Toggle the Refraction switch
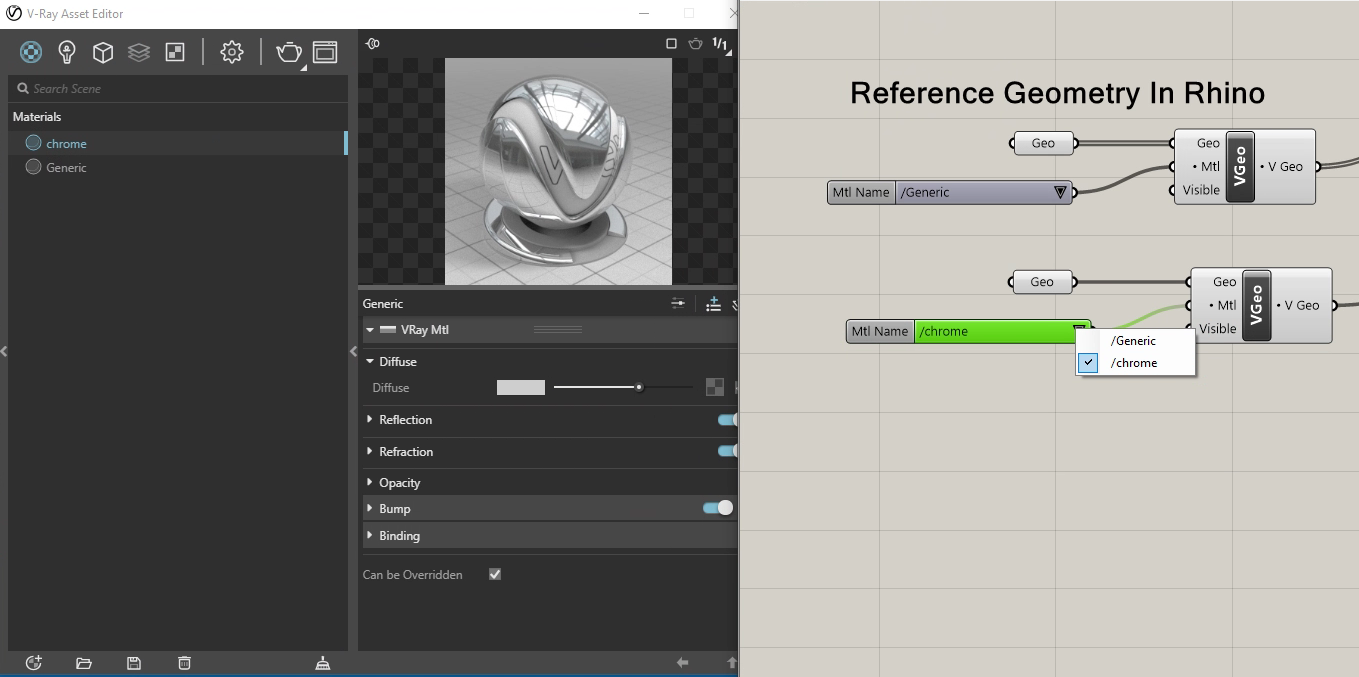The height and width of the screenshot is (677, 1359). pyautogui.click(x=727, y=452)
